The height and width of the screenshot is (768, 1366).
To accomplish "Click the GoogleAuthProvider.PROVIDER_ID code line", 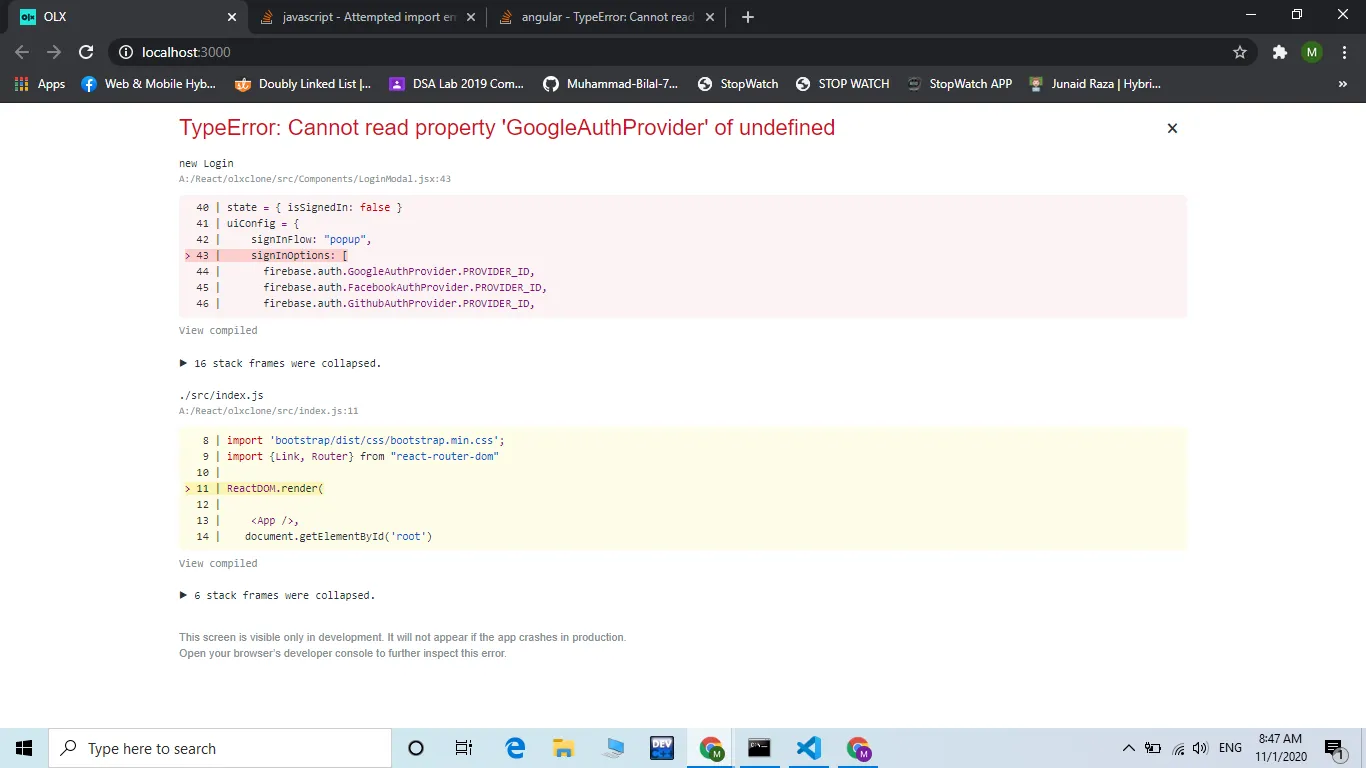I will (x=399, y=271).
